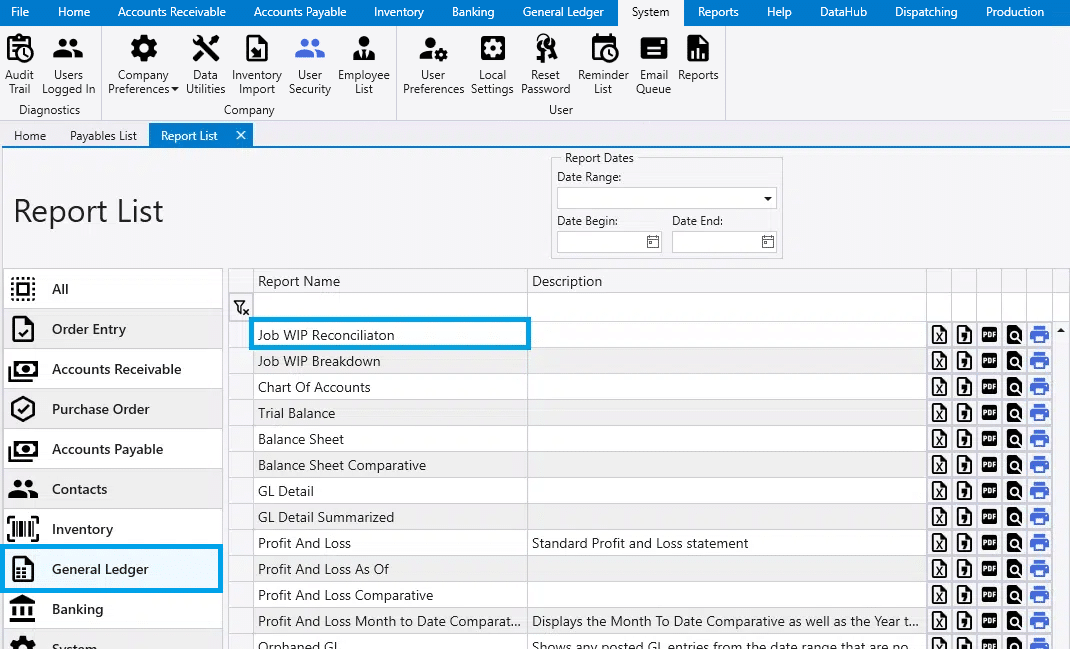1070x649 pixels.
Task: Print the Profit And Loss report
Action: tap(1039, 543)
